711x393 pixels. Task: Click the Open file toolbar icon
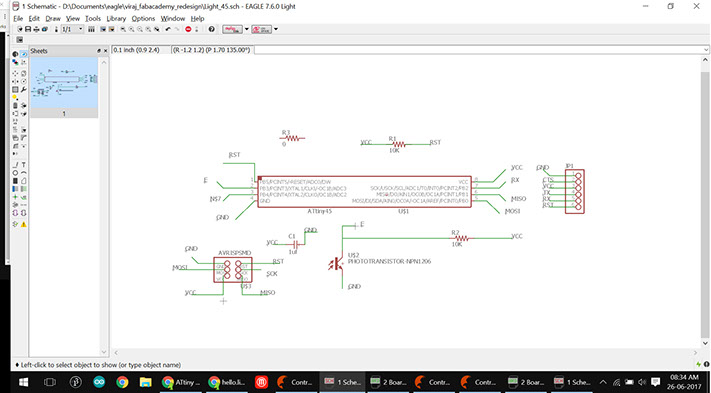point(19,29)
